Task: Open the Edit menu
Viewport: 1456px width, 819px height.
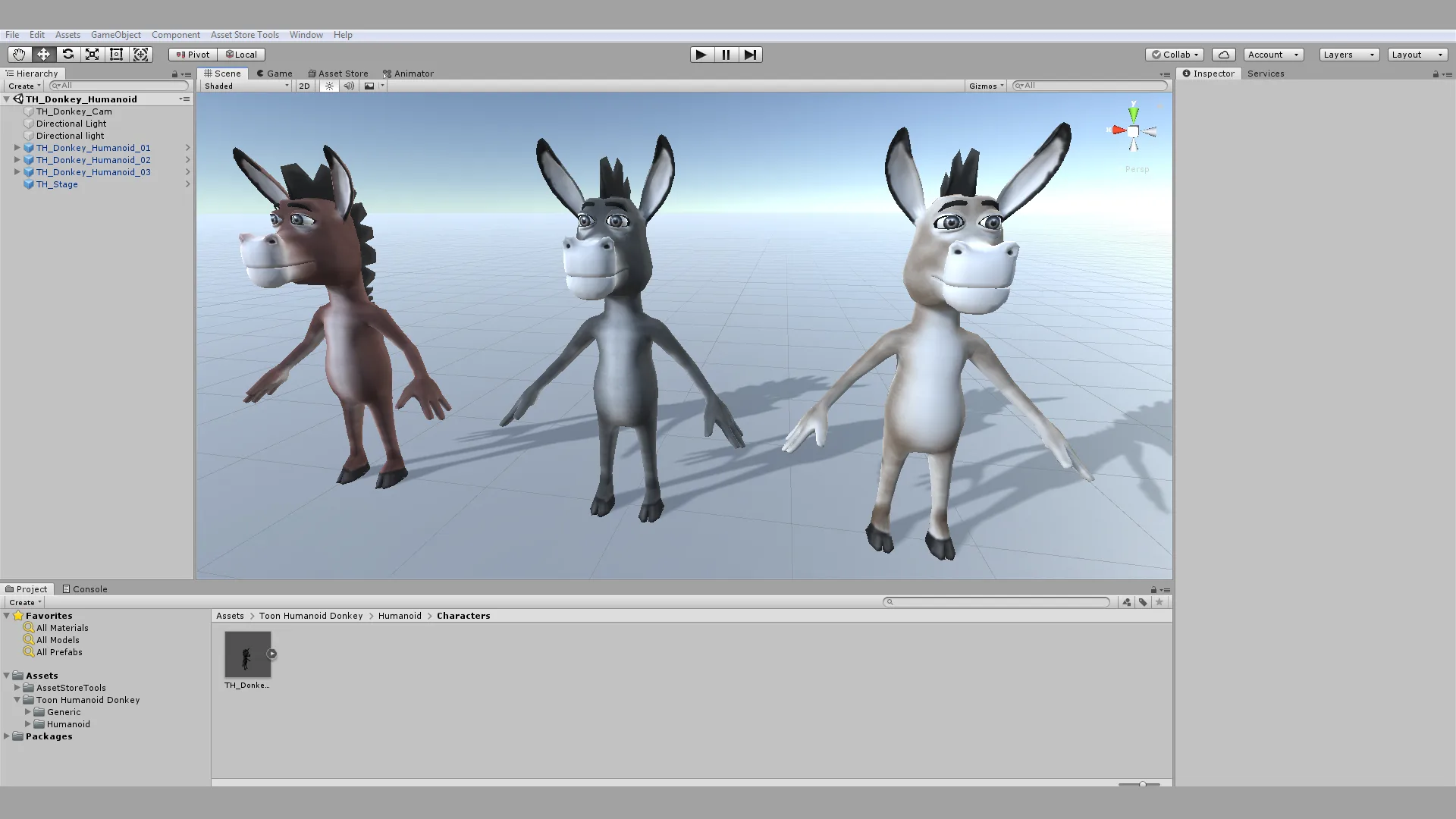Action: click(37, 35)
